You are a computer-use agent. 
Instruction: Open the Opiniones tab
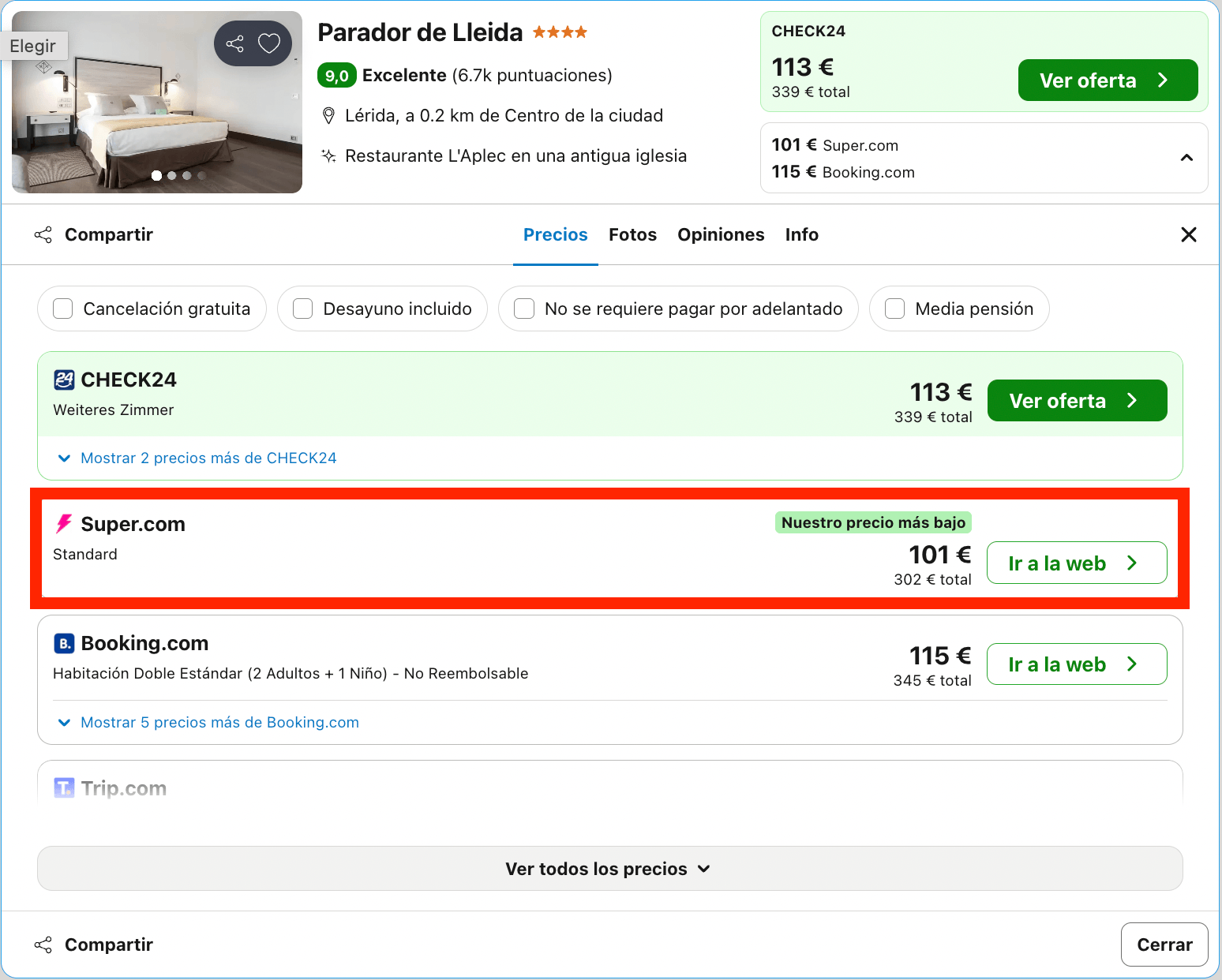[721, 234]
